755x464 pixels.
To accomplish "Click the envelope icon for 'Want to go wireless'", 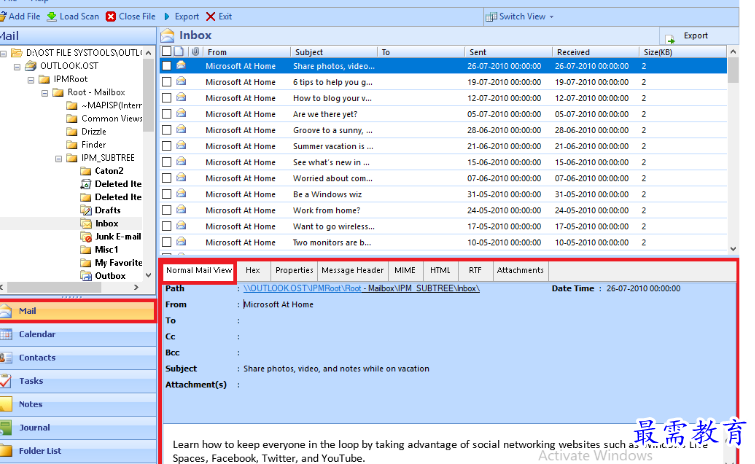I will [181, 225].
